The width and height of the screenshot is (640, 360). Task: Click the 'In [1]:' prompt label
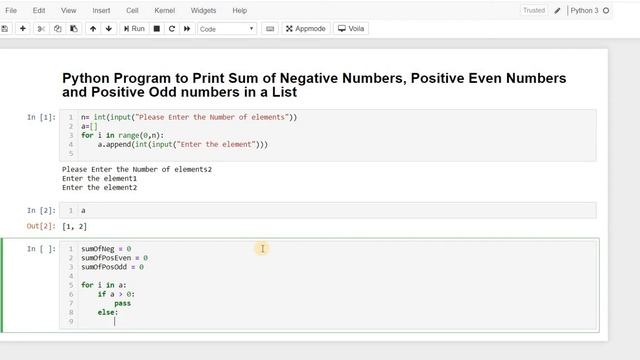coord(41,118)
